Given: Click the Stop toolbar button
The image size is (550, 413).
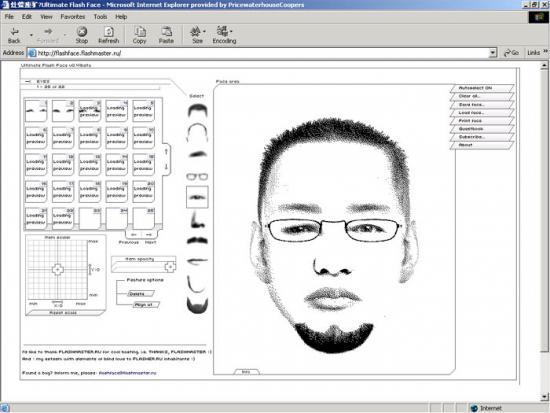Looking at the screenshot, I should [x=82, y=35].
